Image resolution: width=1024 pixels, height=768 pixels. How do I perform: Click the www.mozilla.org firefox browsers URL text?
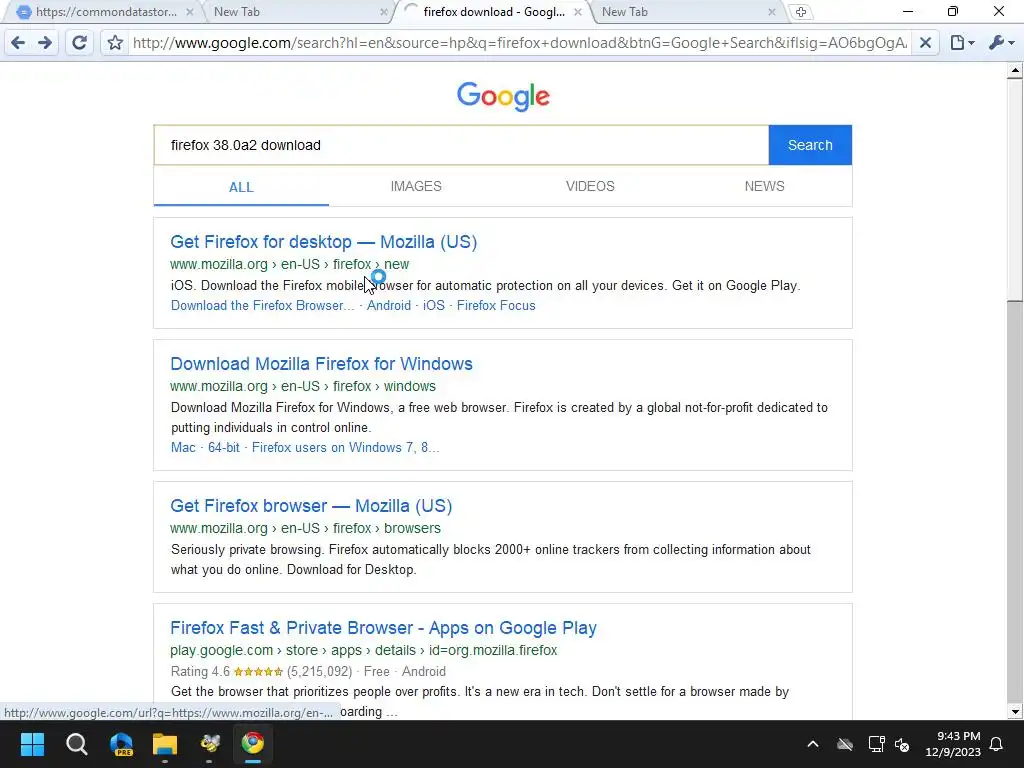tap(305, 528)
